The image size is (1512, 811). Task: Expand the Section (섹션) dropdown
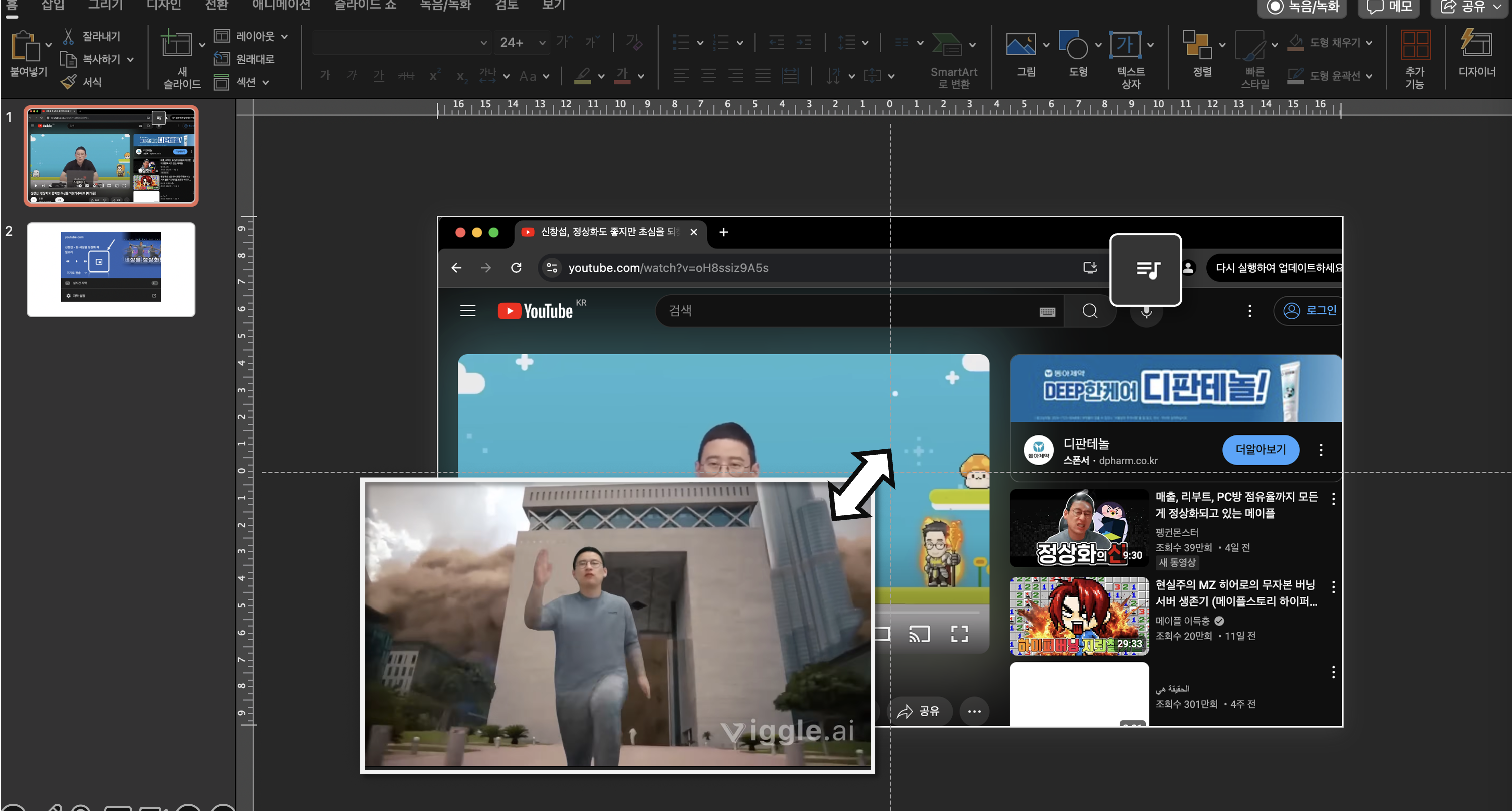pos(266,82)
